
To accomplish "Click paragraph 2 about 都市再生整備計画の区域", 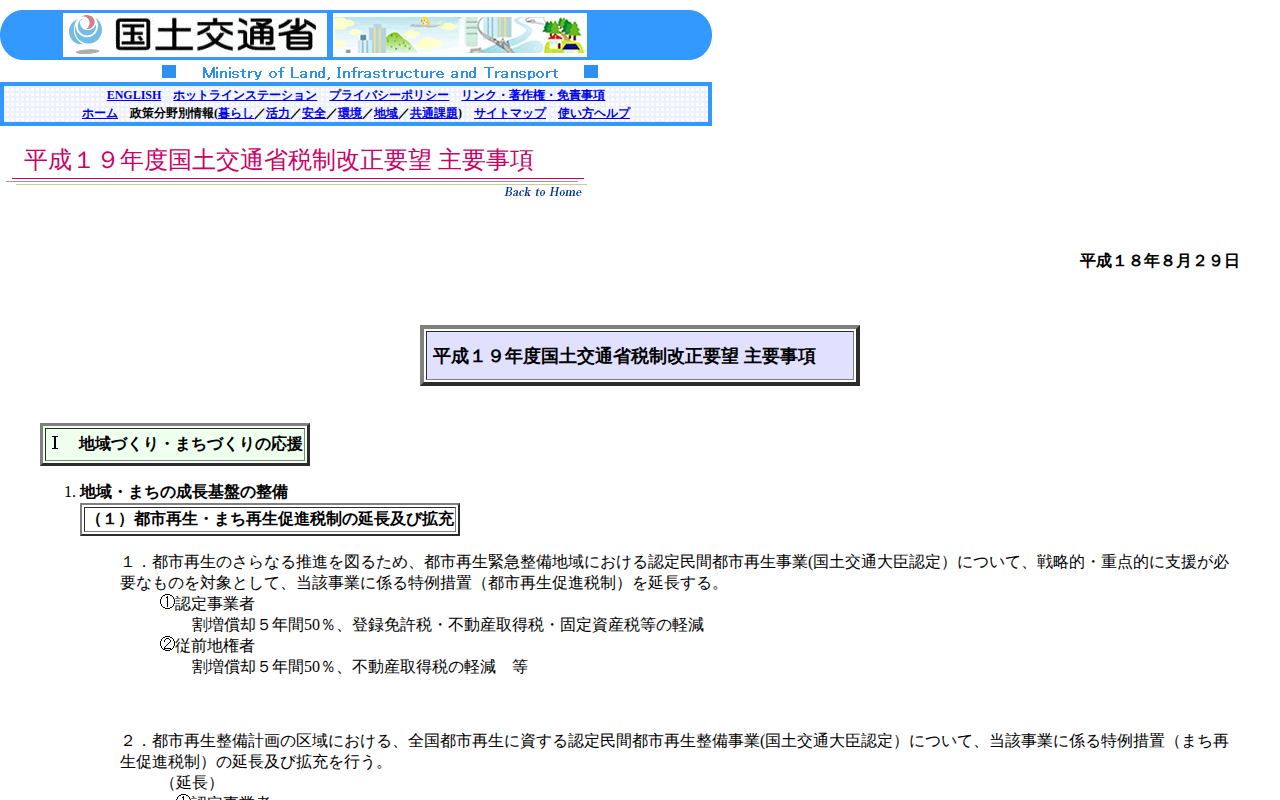I will (x=675, y=751).
